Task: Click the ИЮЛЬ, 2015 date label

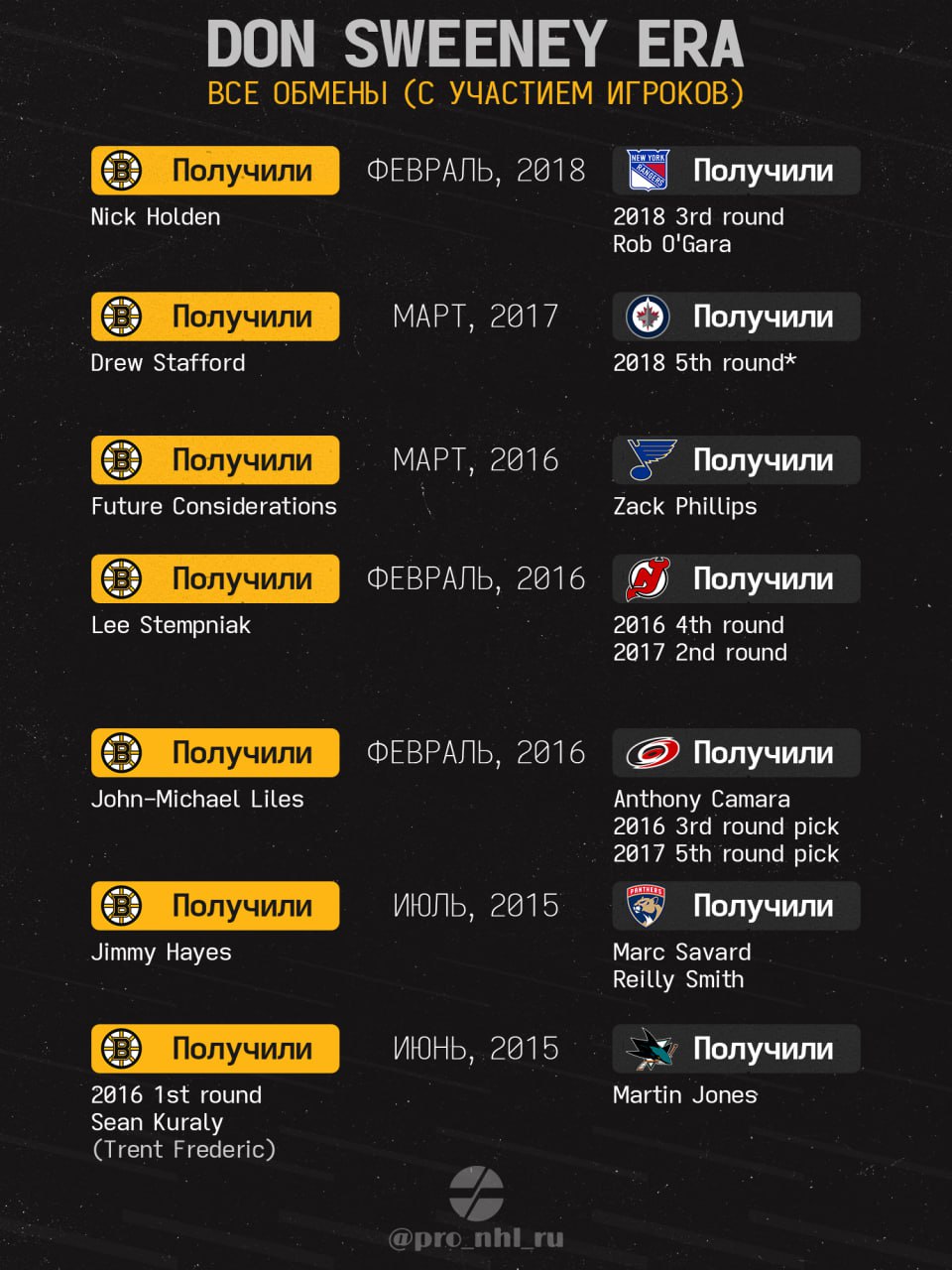Action: coord(476,906)
